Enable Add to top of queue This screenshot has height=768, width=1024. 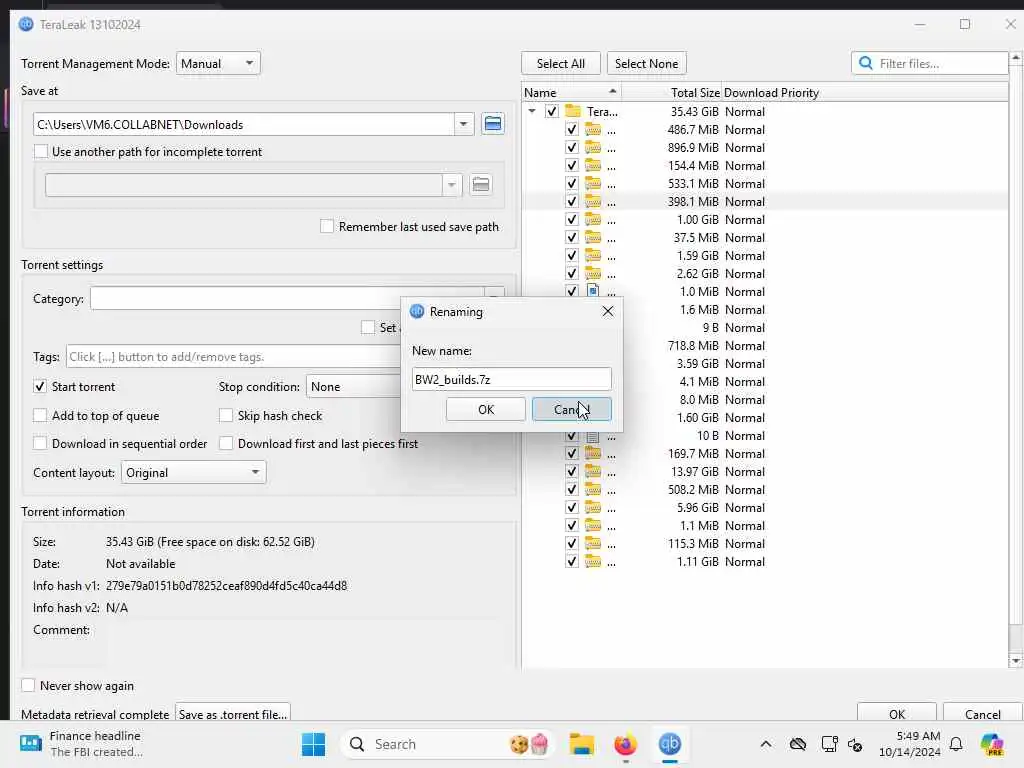[x=40, y=415]
